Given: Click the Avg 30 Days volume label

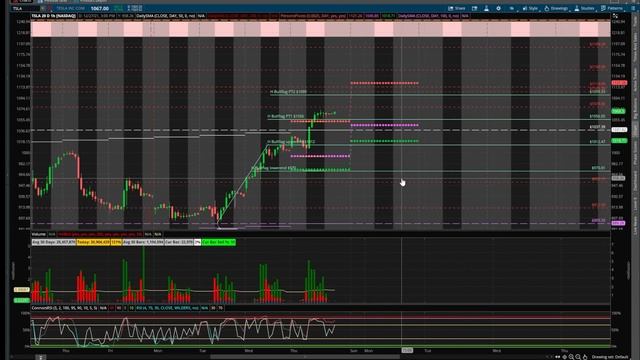Looking at the screenshot, I should pyautogui.click(x=53, y=242).
